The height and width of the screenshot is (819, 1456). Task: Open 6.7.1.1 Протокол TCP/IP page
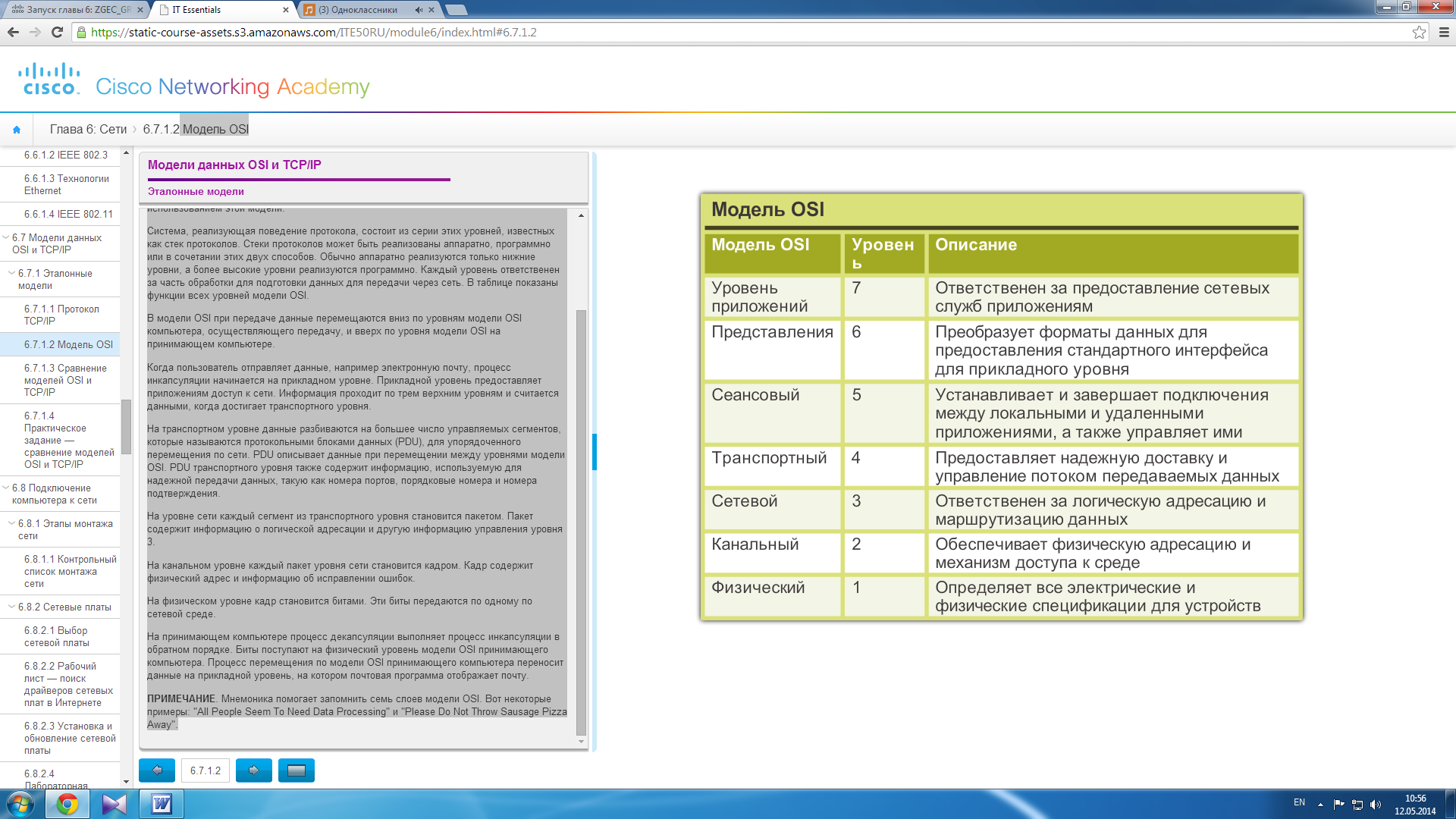(x=60, y=315)
